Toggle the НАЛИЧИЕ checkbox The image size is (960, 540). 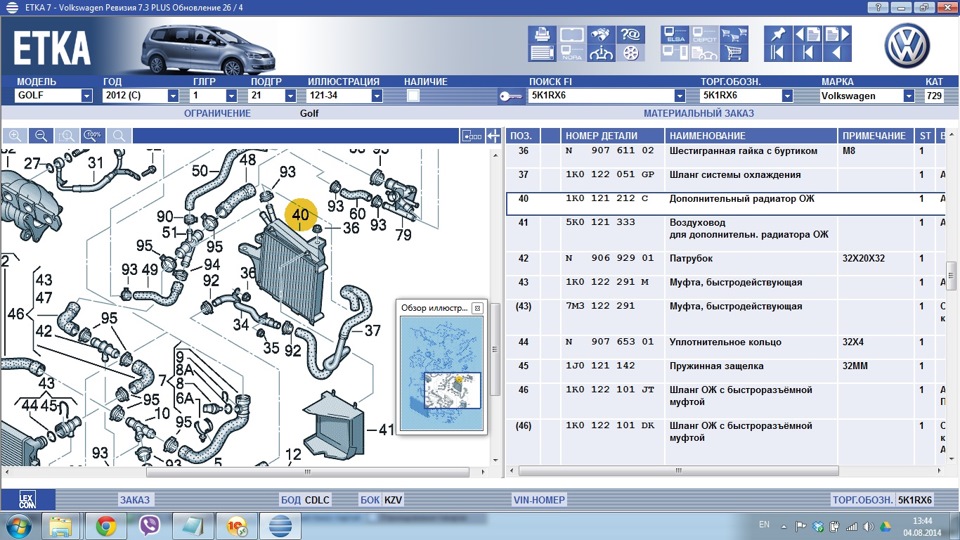pyautogui.click(x=413, y=96)
